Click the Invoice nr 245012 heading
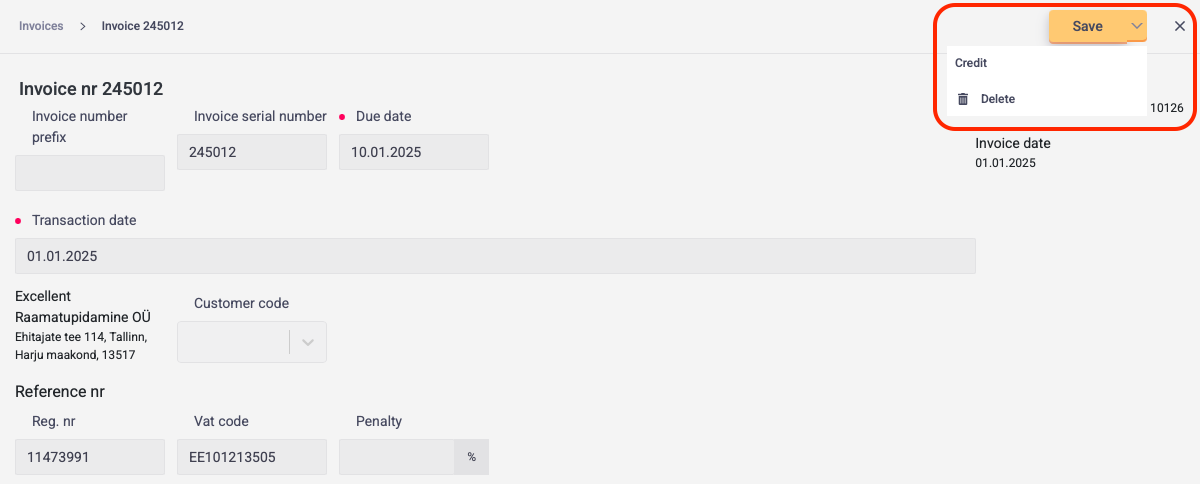 point(91,89)
